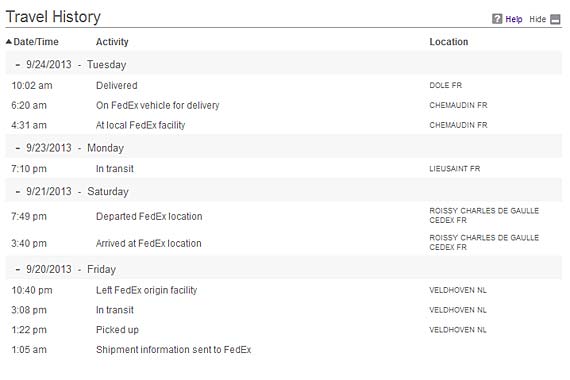Screen dimensions: 570x380
Task: Click the question mark help icon
Action: 497,19
